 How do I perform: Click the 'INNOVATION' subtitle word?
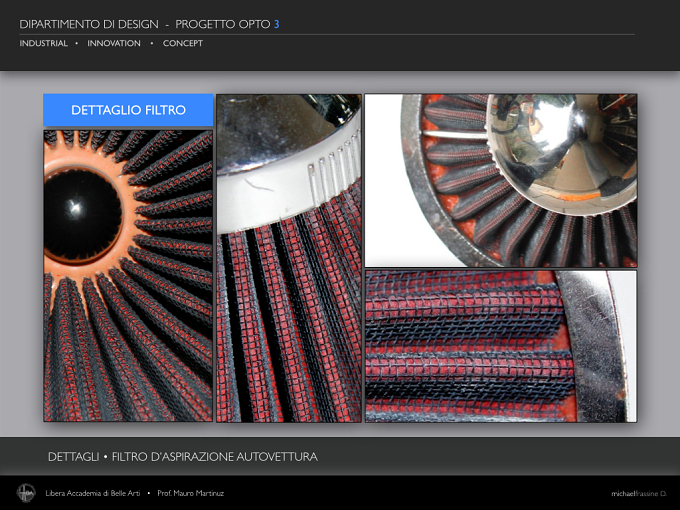coord(114,43)
